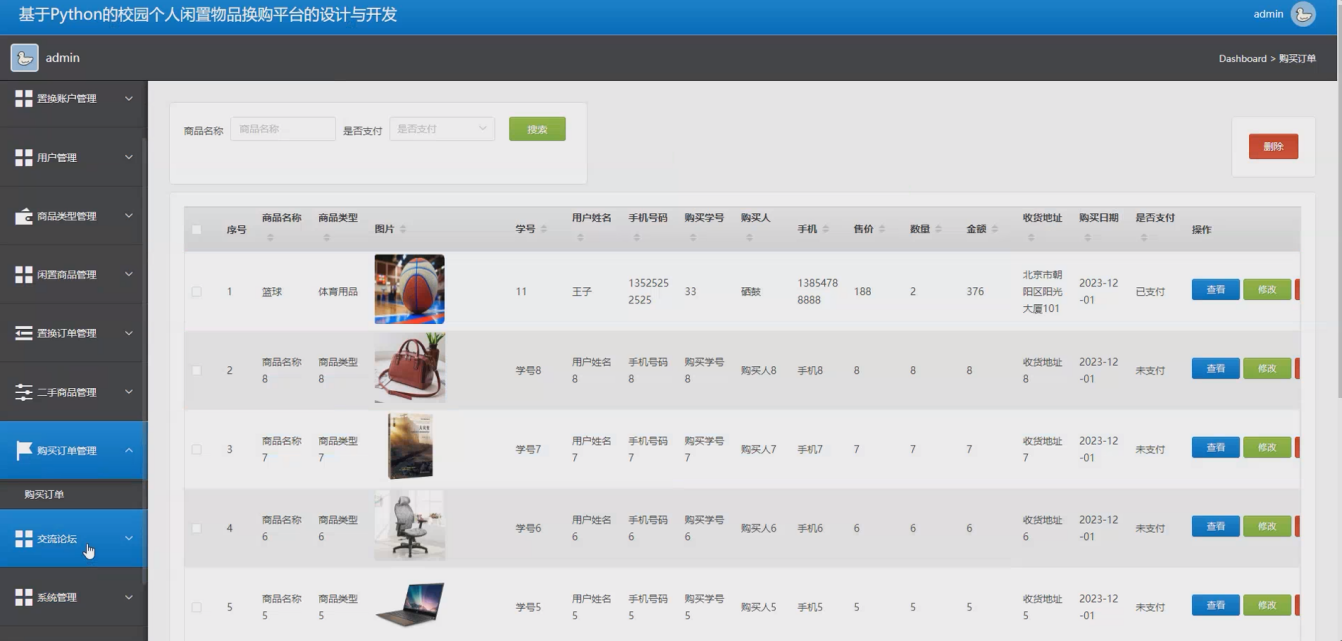Click the red 删除 delete button

tap(1273, 146)
